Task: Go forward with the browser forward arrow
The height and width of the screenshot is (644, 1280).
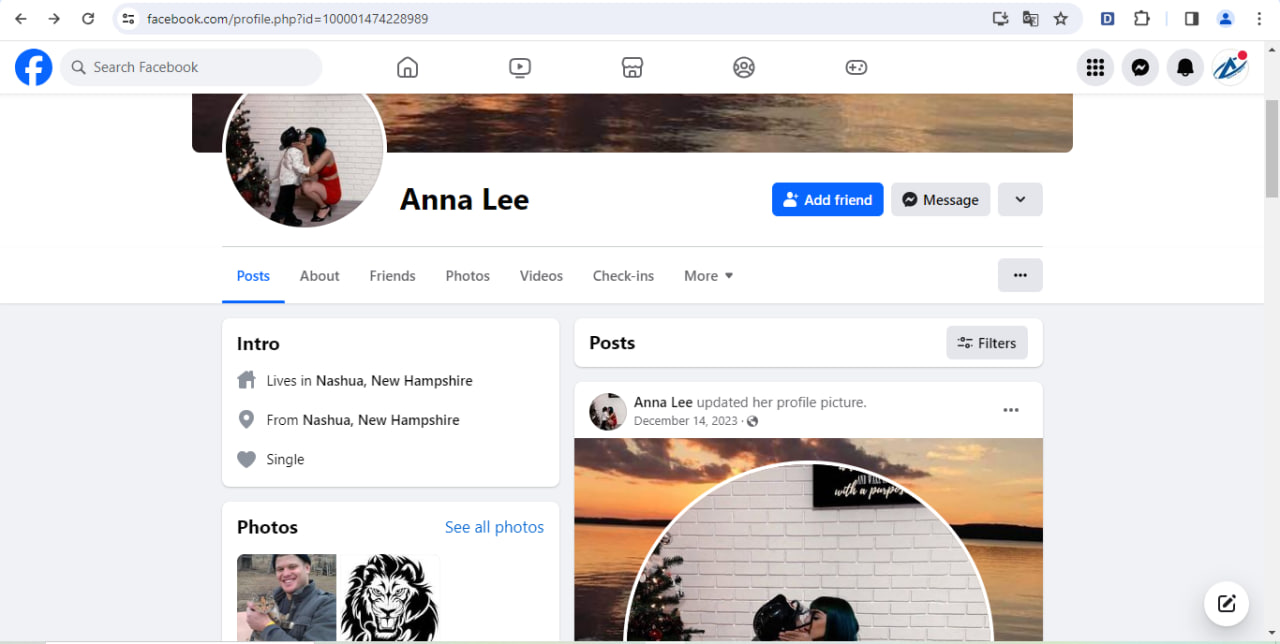Action: point(54,18)
